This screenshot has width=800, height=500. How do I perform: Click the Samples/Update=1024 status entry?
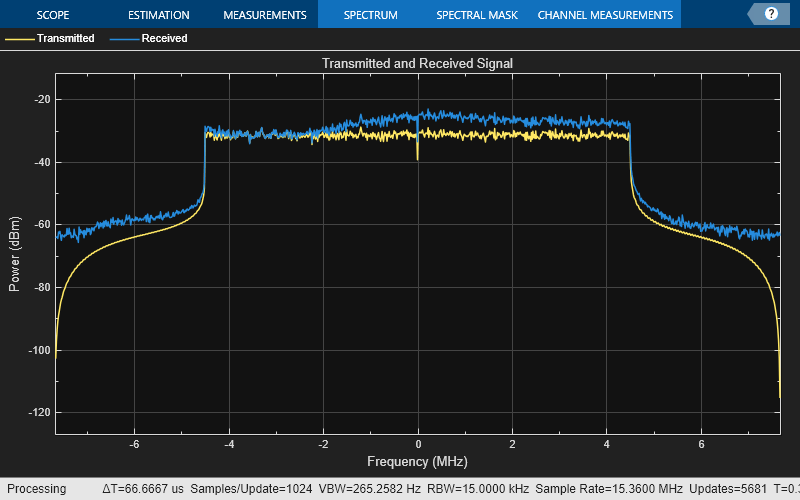click(x=251, y=489)
